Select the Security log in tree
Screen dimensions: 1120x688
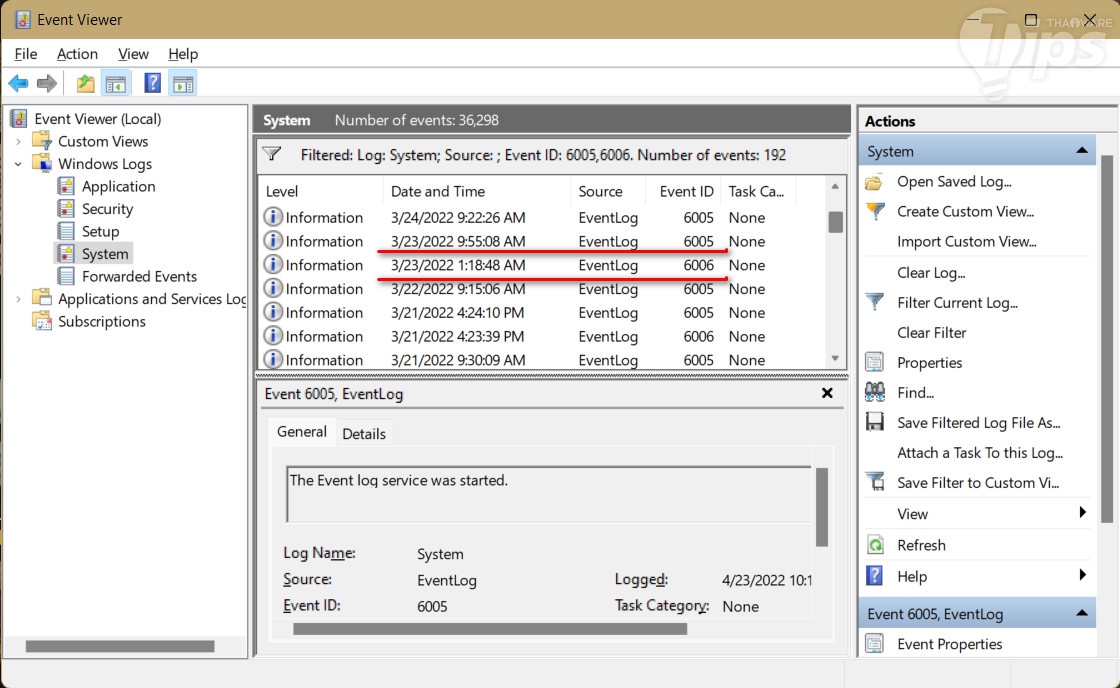click(107, 209)
